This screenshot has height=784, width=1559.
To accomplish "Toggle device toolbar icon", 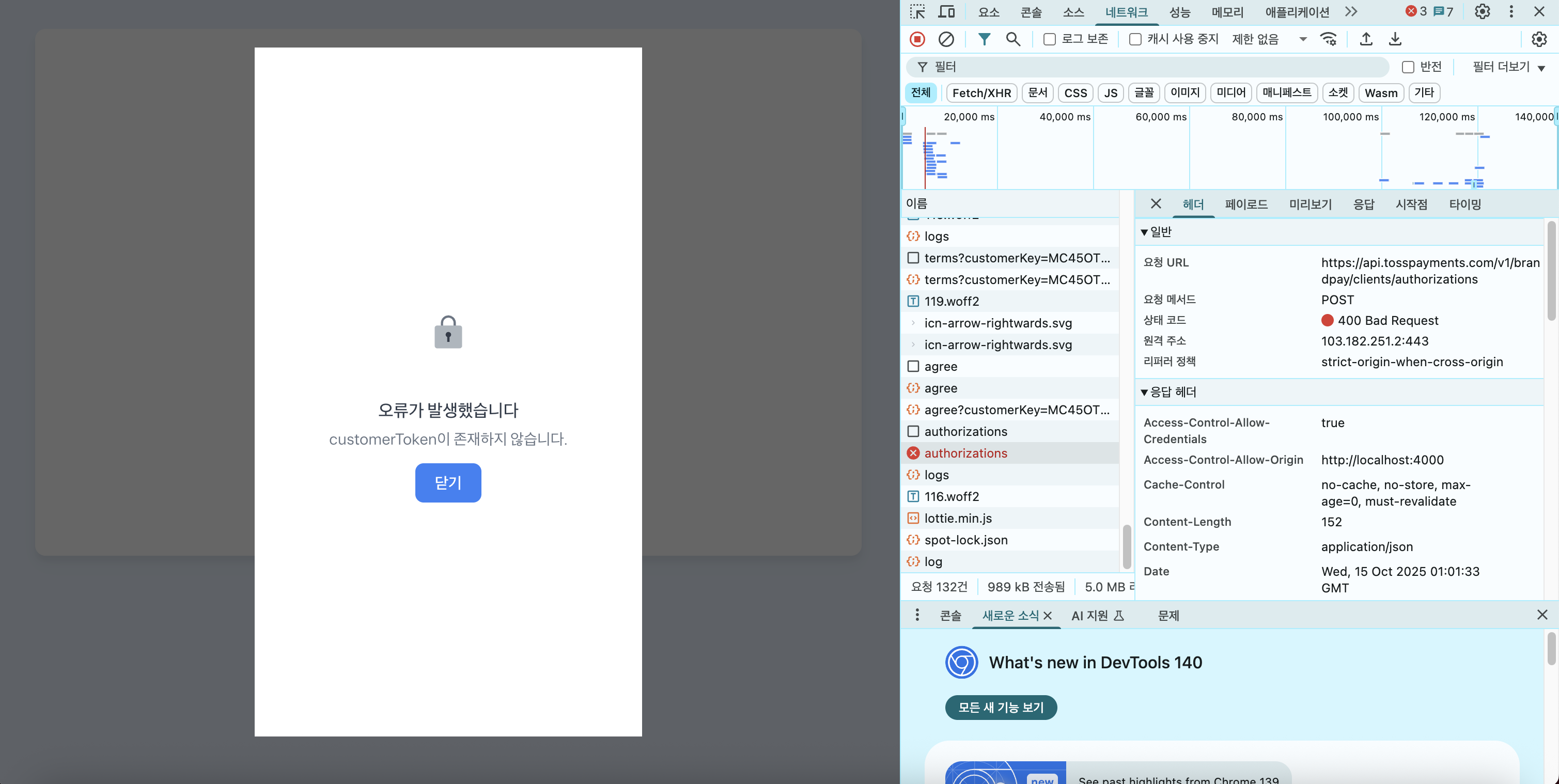I will point(946,11).
